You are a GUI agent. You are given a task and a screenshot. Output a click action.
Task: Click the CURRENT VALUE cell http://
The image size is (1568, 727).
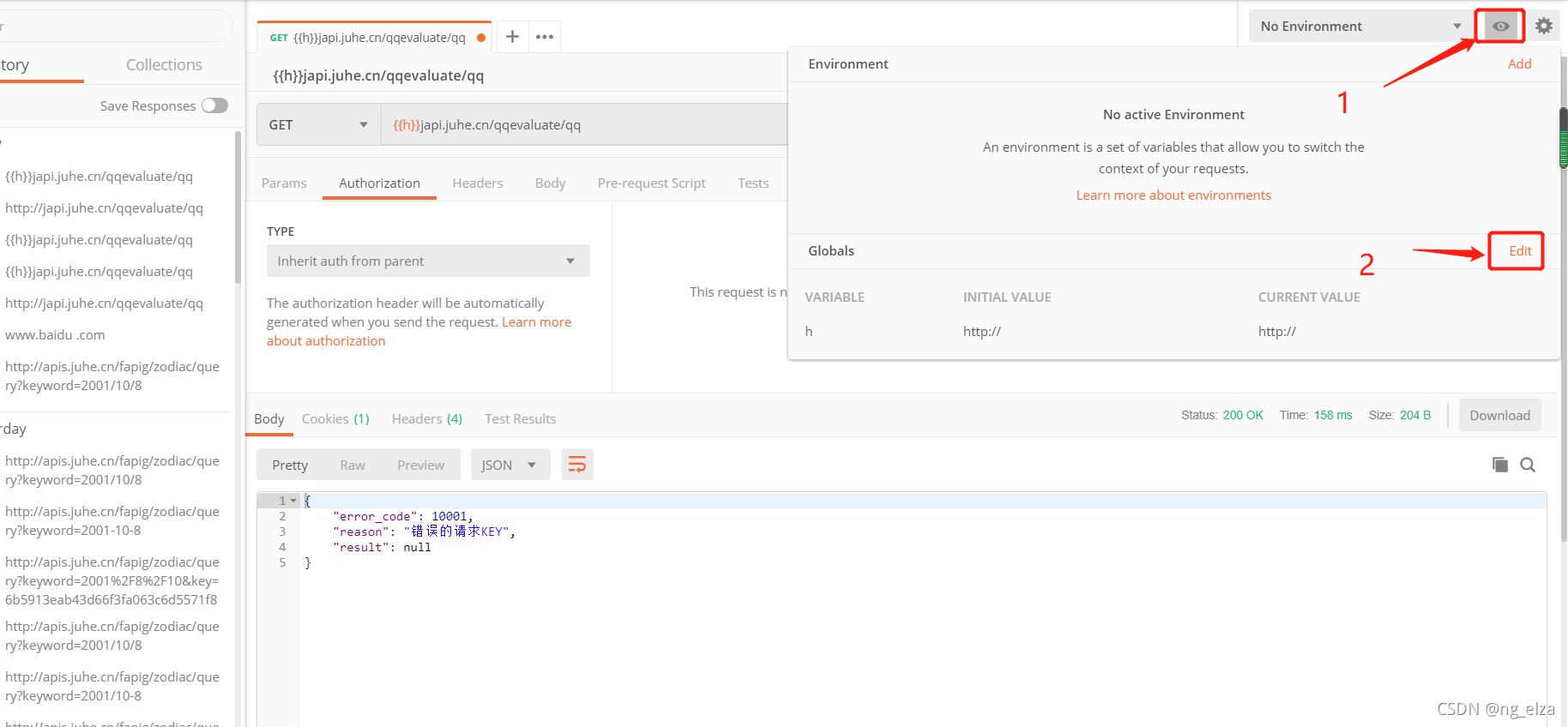pyautogui.click(x=1276, y=331)
